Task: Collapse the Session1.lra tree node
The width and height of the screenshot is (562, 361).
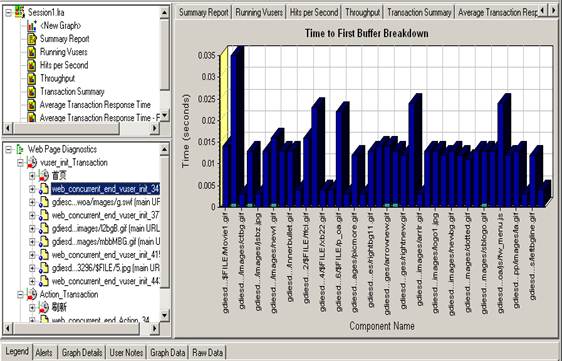Action: (x=8, y=13)
